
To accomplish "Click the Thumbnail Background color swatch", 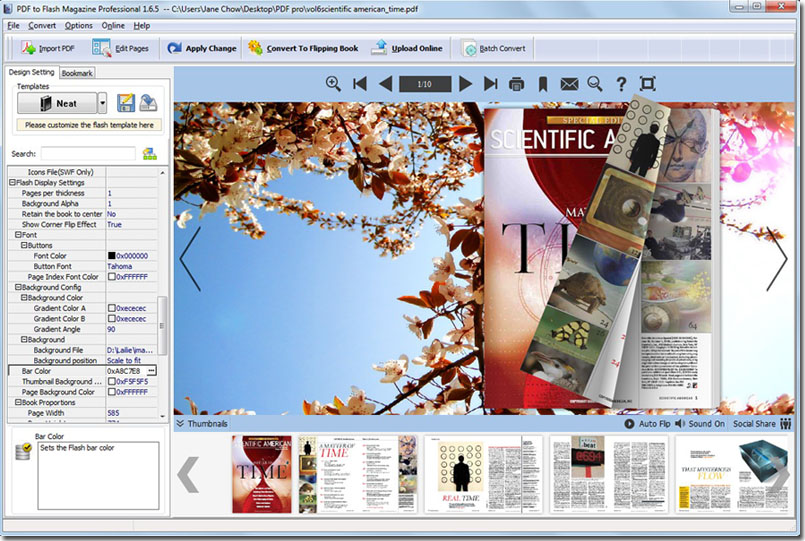I will pyautogui.click(x=111, y=381).
